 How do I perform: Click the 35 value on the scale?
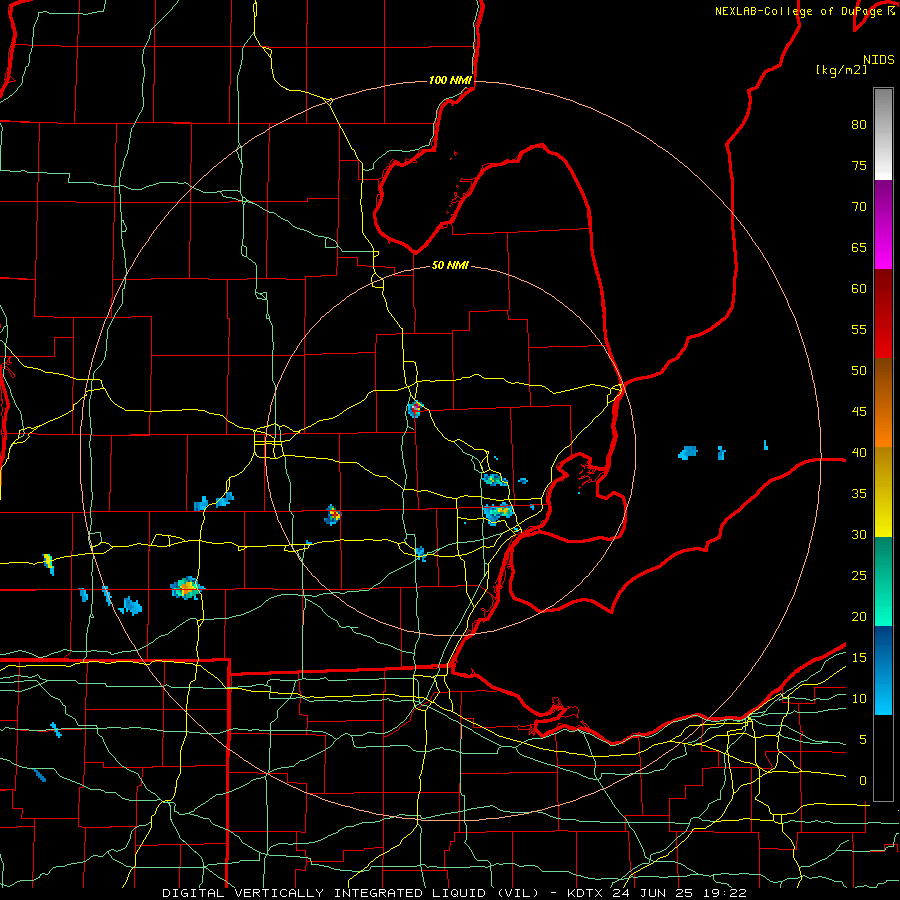pos(859,494)
